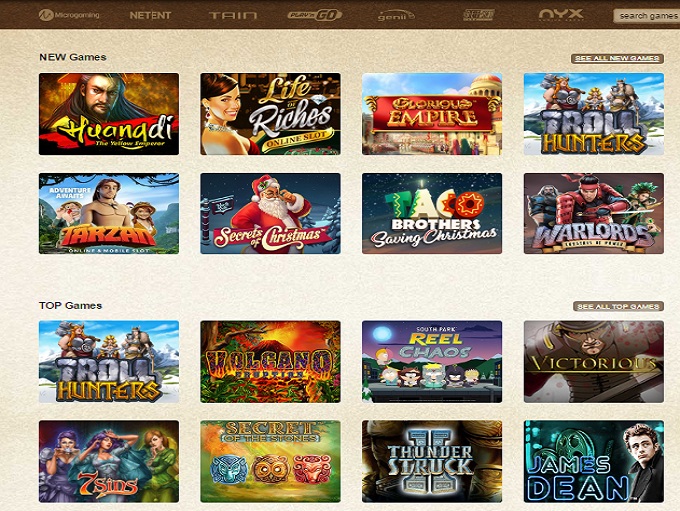The image size is (680, 511).
Task: Select the provider logo between Genii and NYX
Action: click(478, 15)
